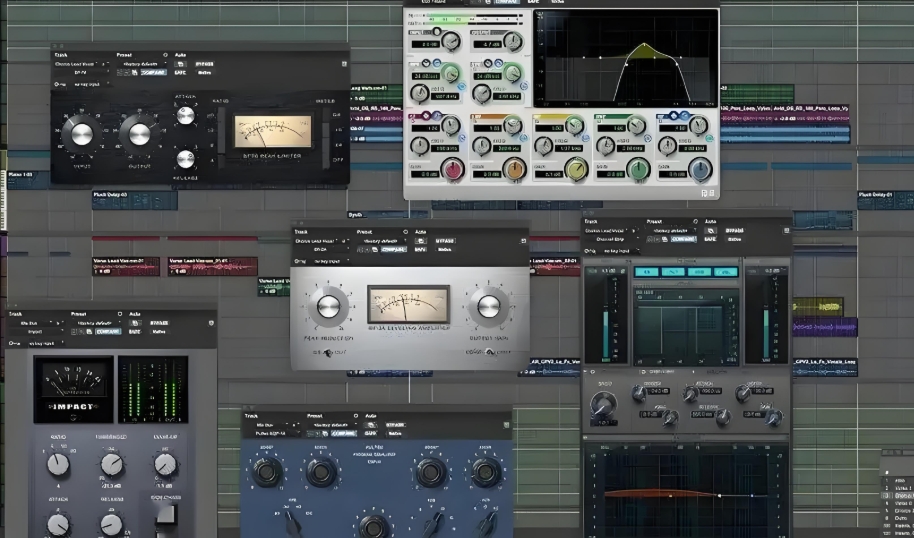Click the second cyan module button in Channel Strip
The height and width of the screenshot is (538, 914).
673,272
